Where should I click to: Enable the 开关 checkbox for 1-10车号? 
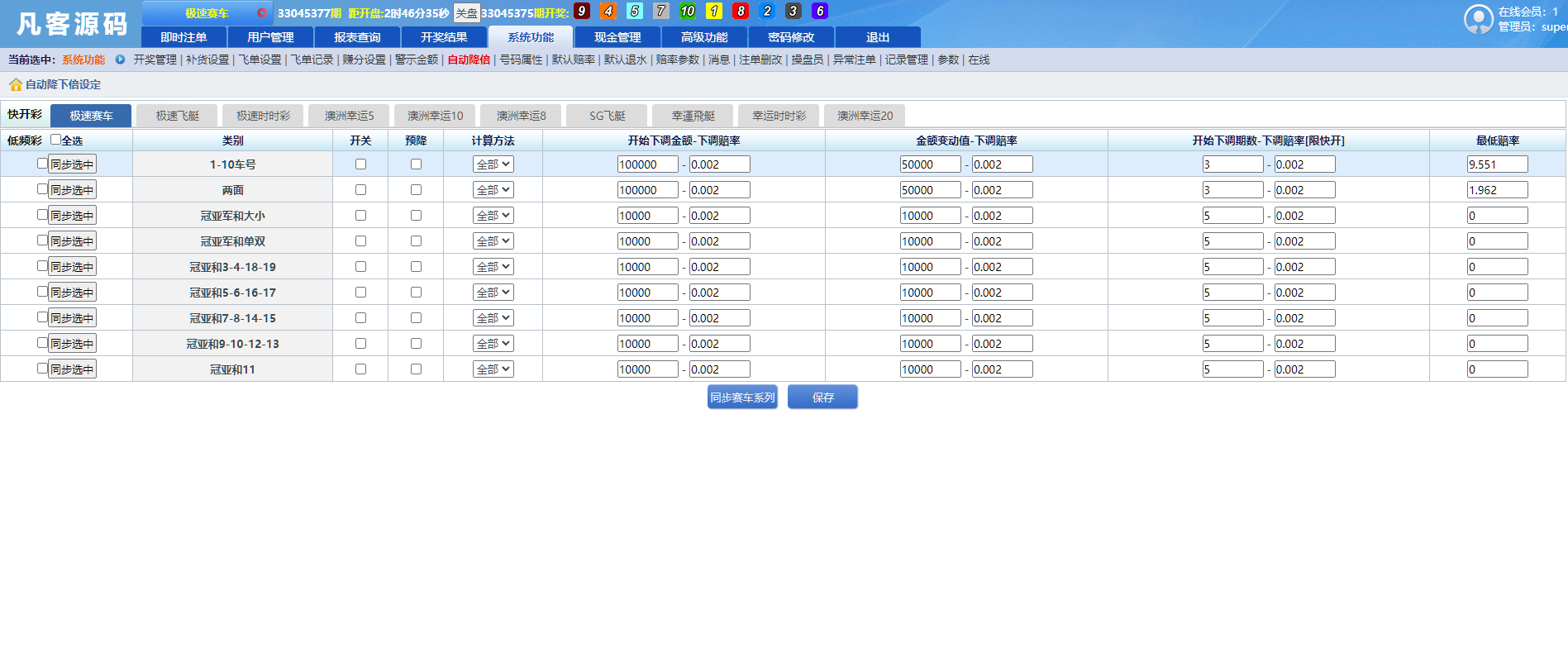(360, 164)
